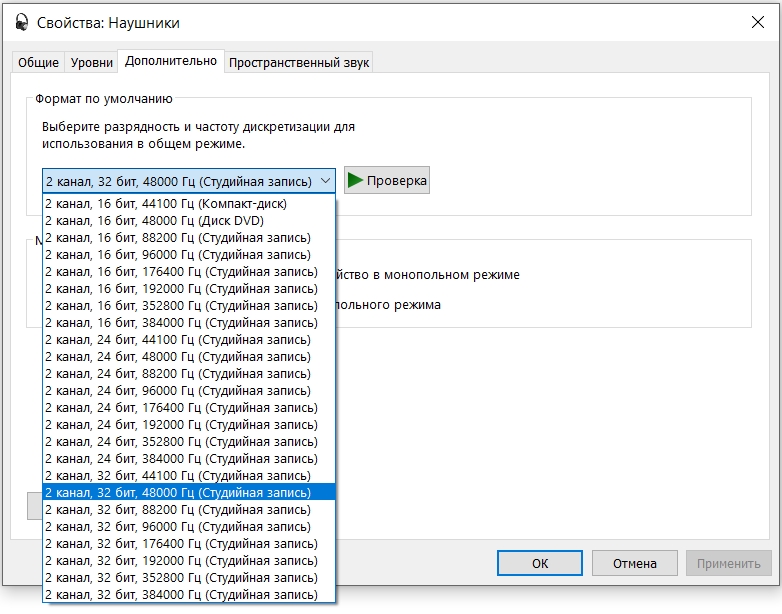Click highlighted 2 канал, 32 бит, 48000 Гц row
This screenshot has height=614, width=782.
[189, 492]
